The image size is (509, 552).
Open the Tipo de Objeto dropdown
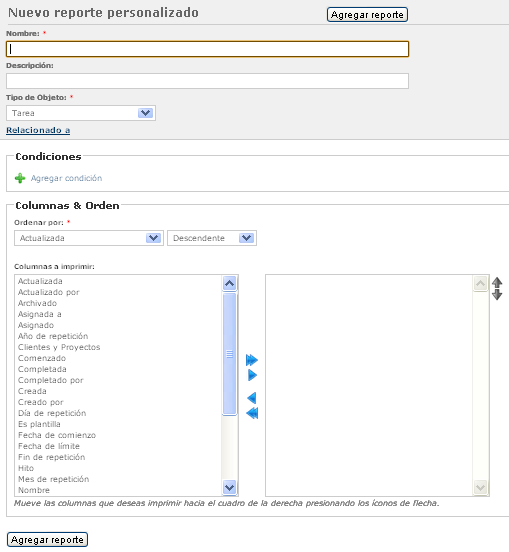coord(81,113)
